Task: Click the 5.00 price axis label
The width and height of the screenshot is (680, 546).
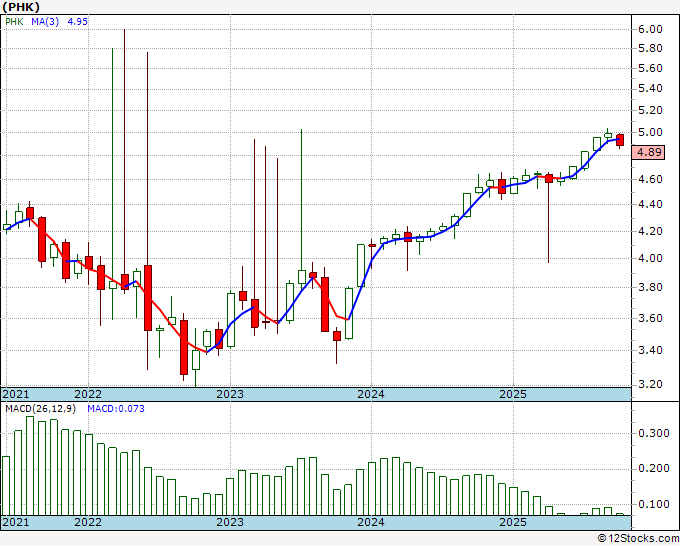Action: point(650,132)
